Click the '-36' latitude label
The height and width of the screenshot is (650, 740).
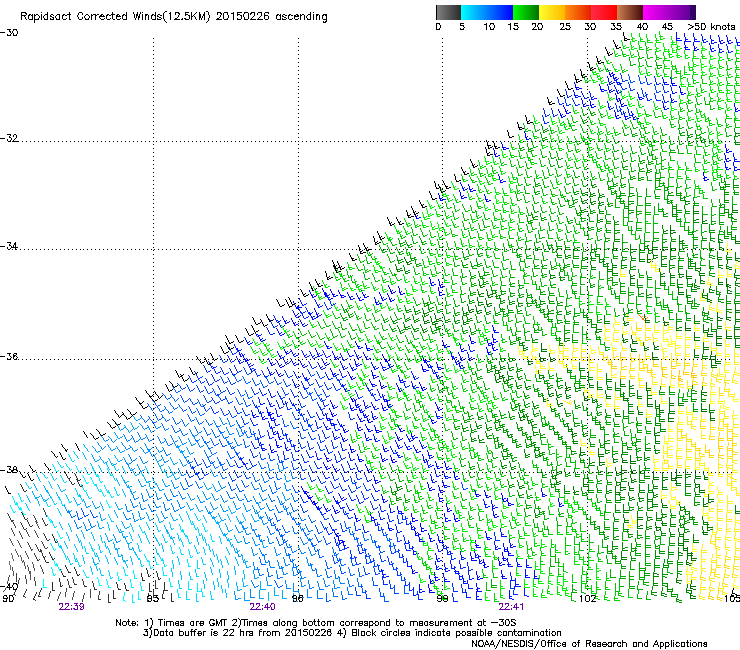[x=9, y=356]
